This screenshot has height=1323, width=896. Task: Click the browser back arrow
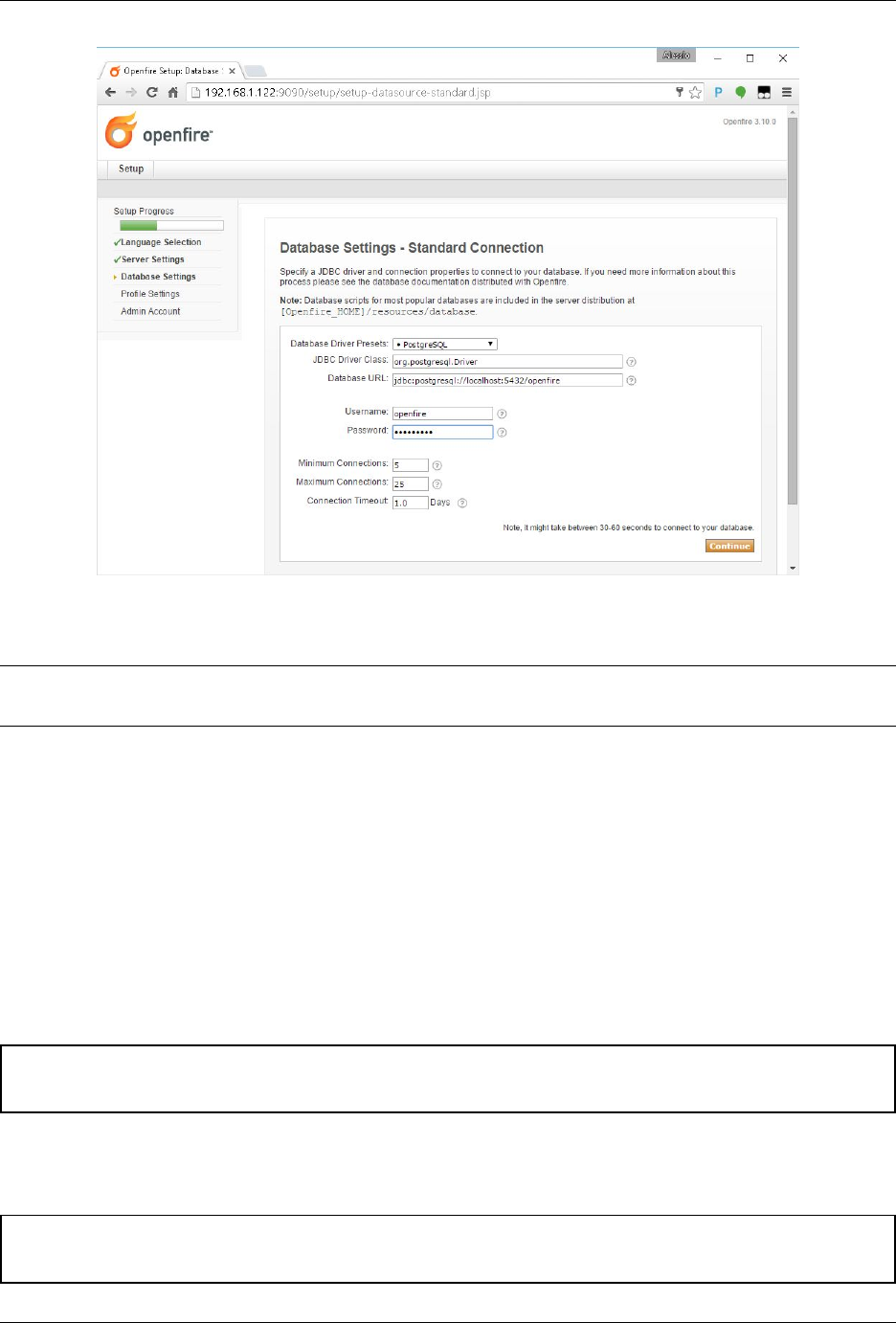[110, 93]
